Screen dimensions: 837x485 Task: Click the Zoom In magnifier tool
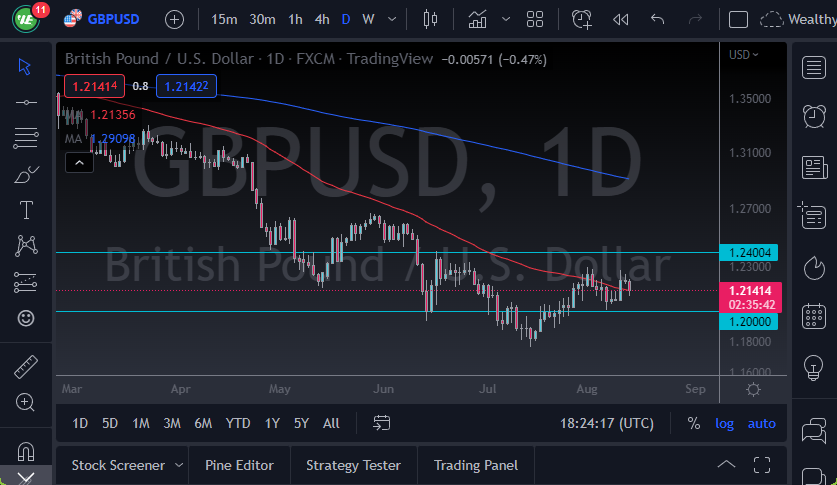click(x=26, y=402)
